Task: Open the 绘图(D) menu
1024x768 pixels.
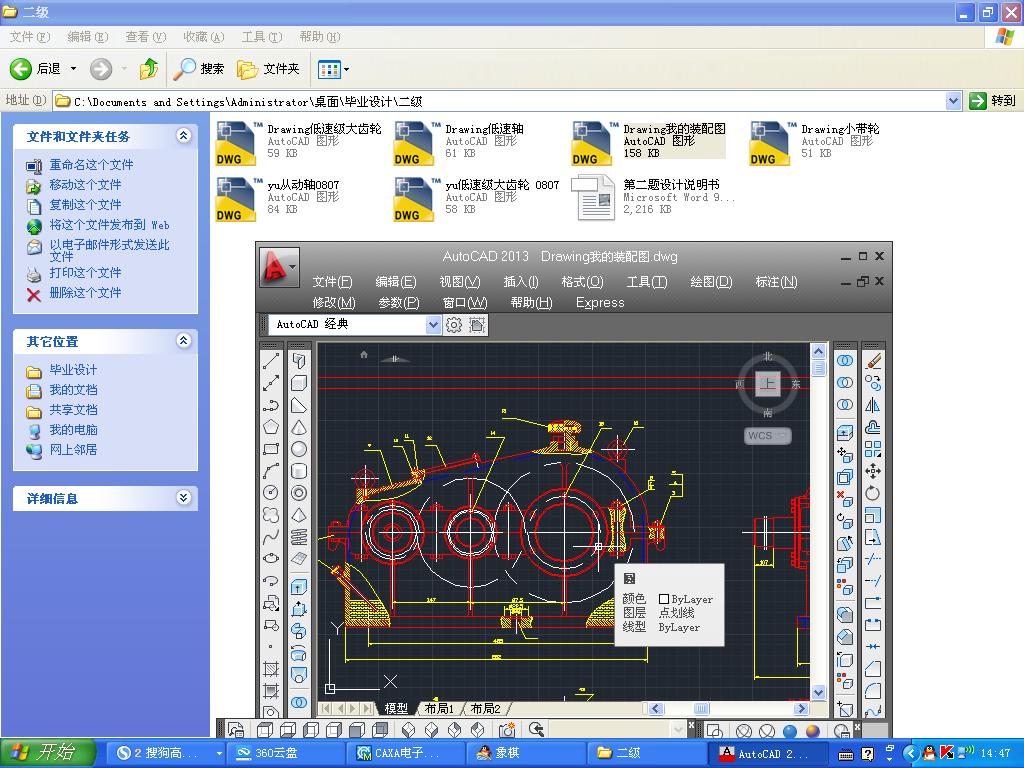Action: click(711, 282)
